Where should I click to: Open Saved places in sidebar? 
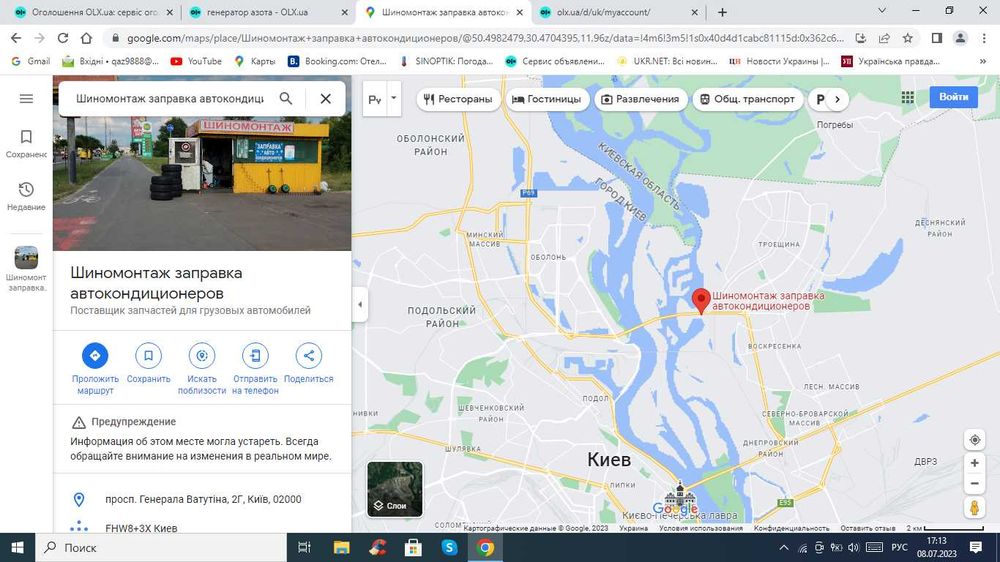26,144
